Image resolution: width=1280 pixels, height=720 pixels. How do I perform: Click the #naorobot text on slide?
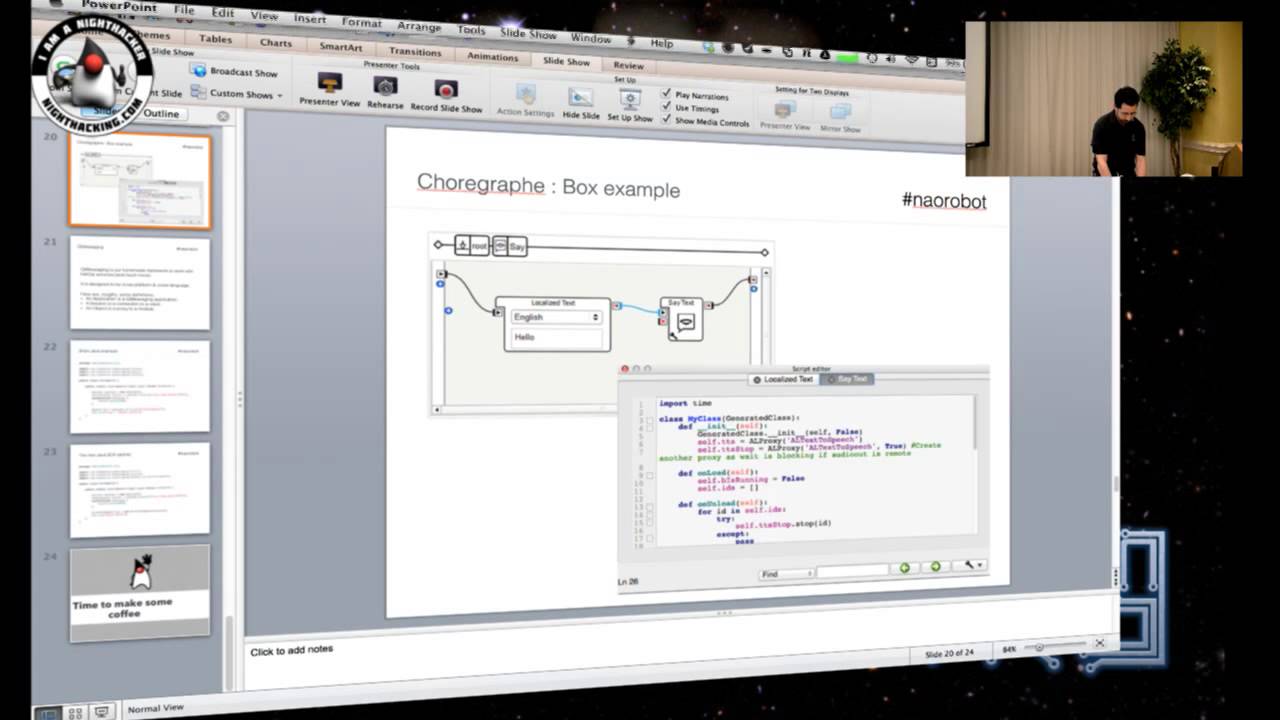944,200
